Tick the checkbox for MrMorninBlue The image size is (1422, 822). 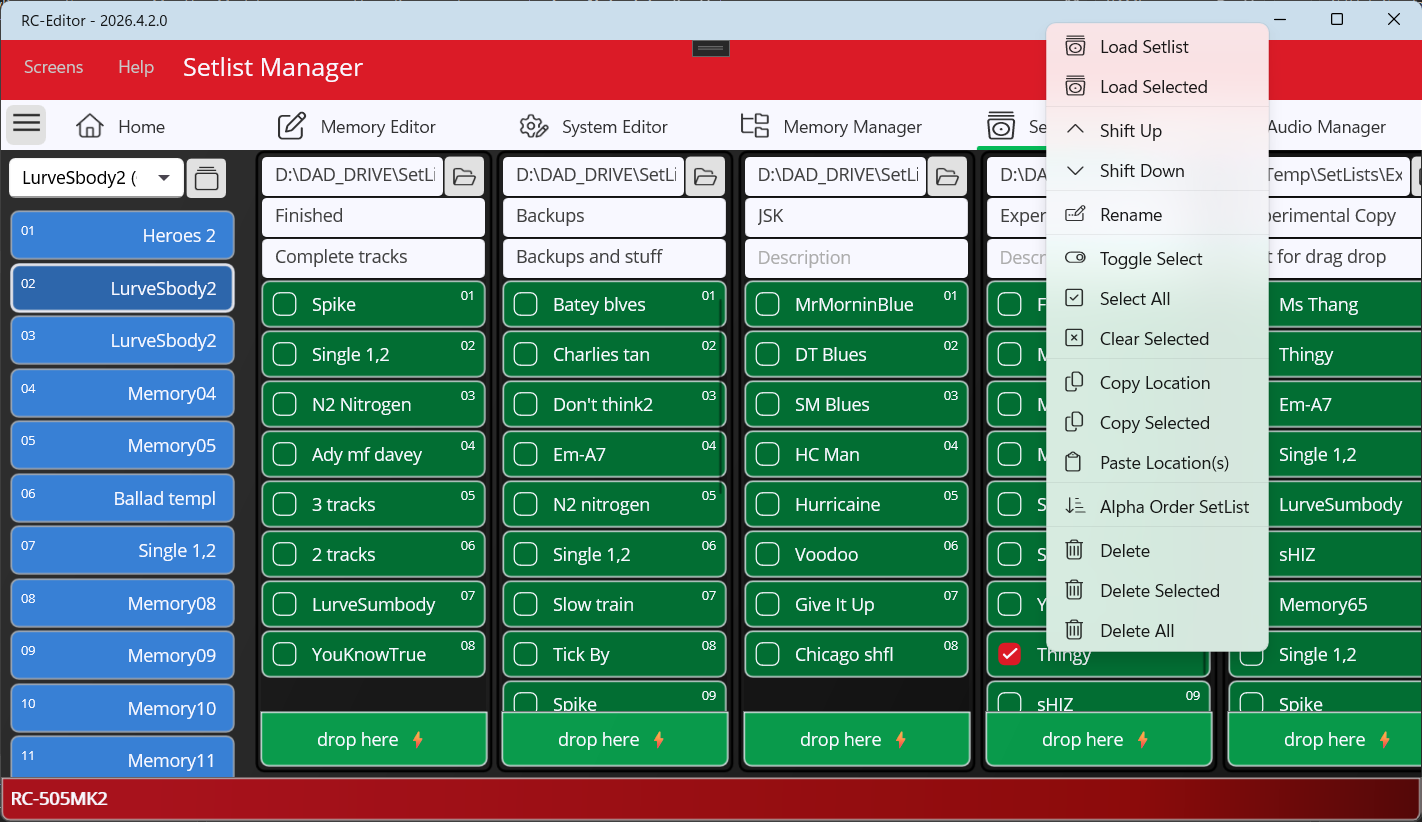pos(768,305)
